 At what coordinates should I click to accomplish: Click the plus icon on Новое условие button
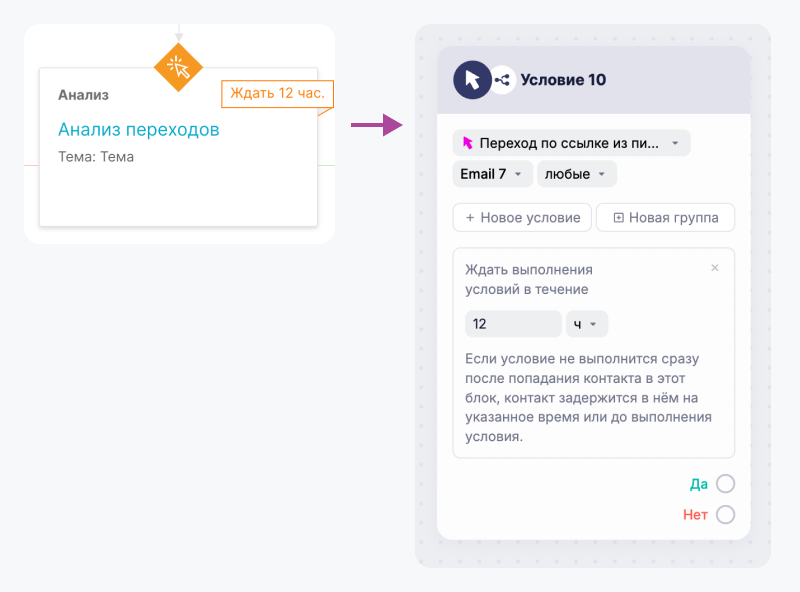click(x=470, y=217)
